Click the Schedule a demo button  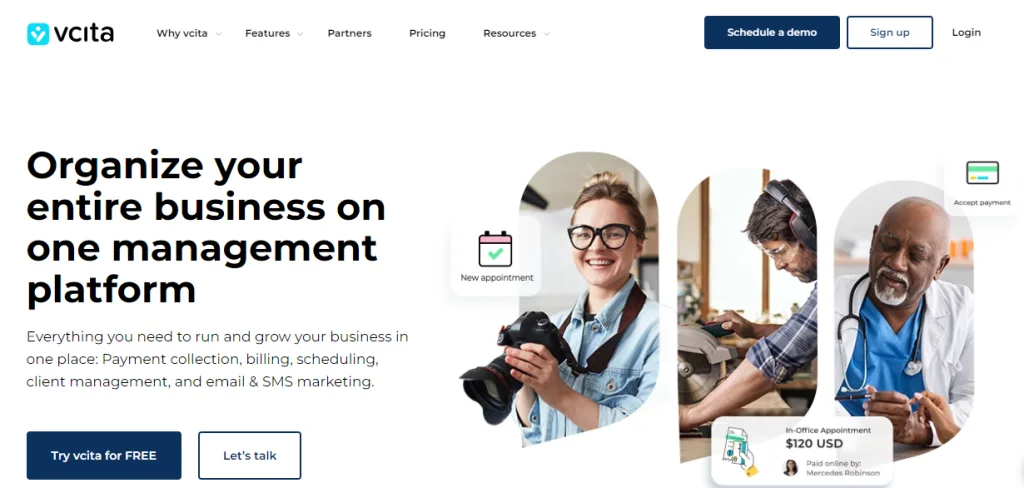click(x=772, y=33)
